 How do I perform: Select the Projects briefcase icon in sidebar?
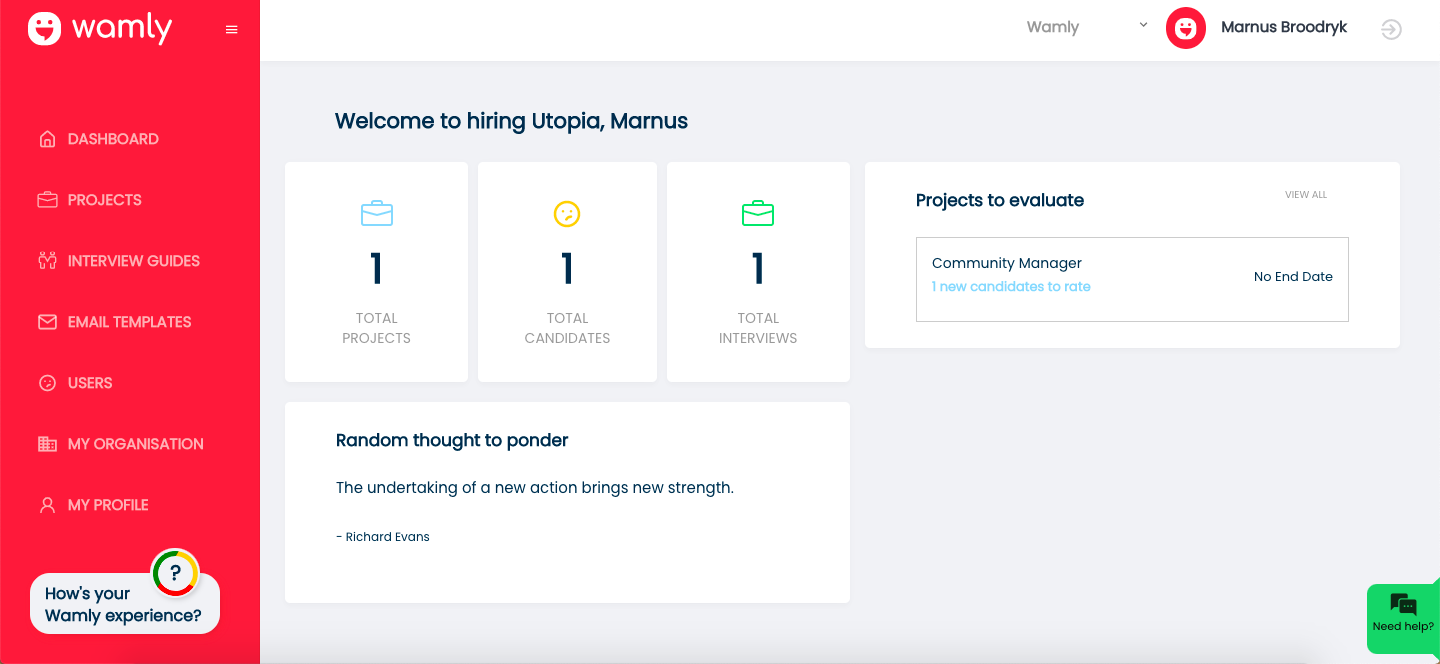pyautogui.click(x=46, y=199)
